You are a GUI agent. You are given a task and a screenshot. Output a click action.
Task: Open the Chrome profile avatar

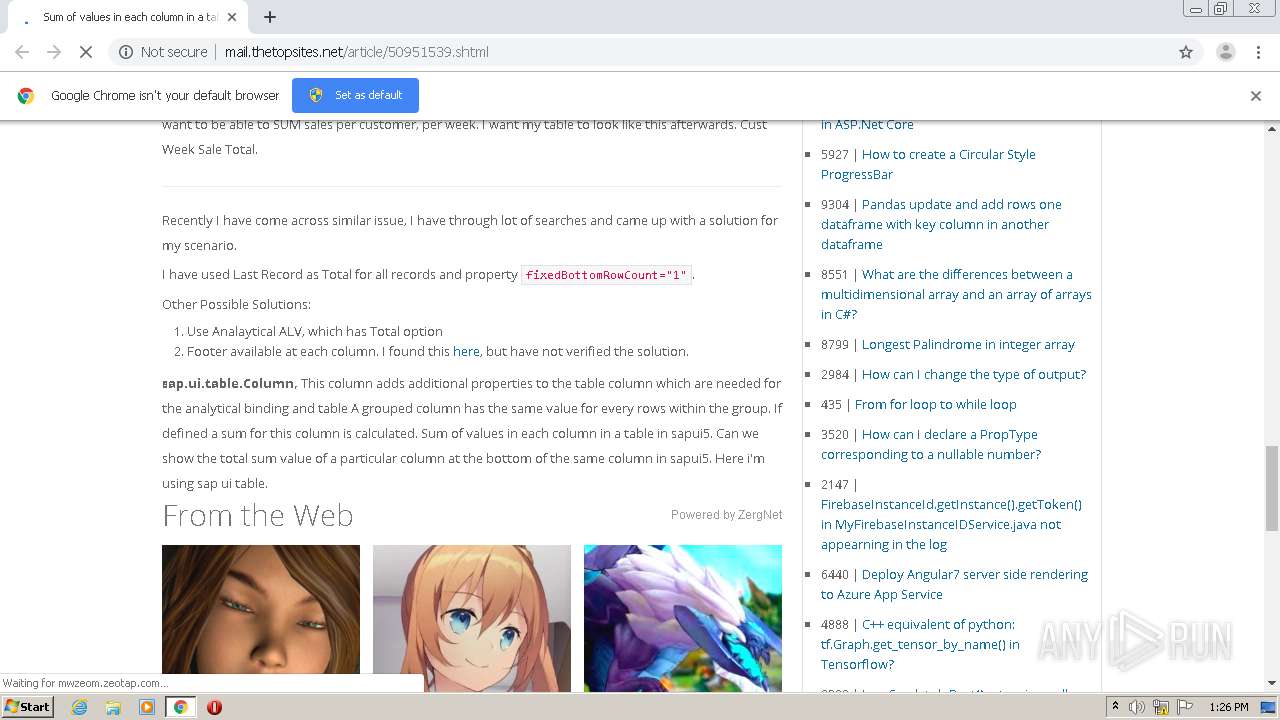pos(1225,52)
